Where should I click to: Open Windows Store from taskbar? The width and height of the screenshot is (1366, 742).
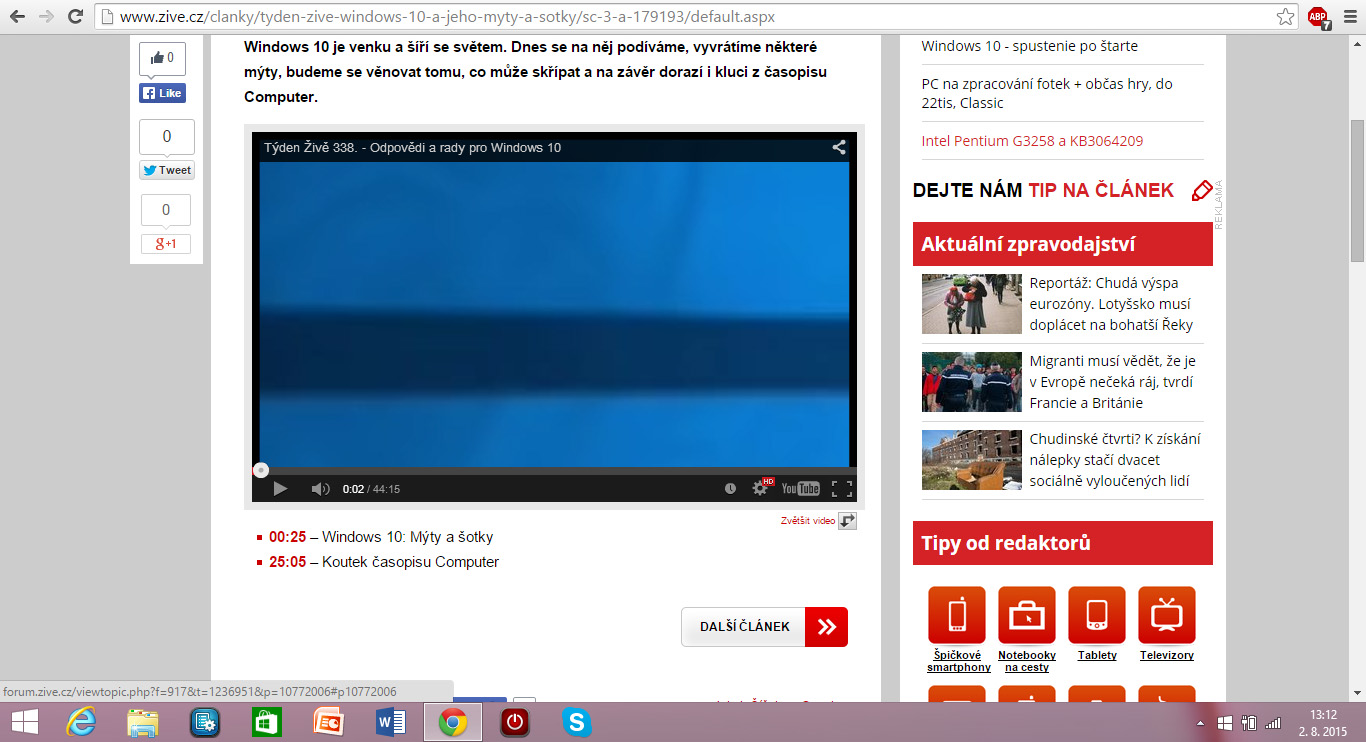[x=267, y=721]
